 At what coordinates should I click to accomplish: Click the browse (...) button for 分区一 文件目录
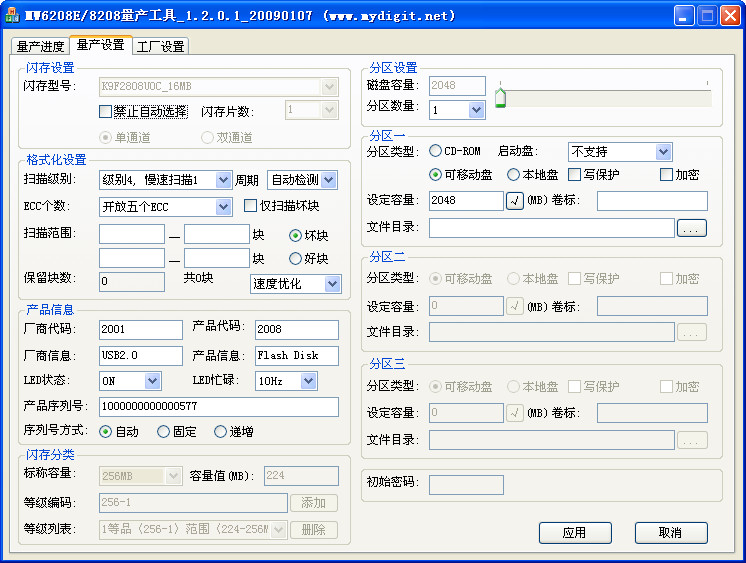(x=692, y=228)
